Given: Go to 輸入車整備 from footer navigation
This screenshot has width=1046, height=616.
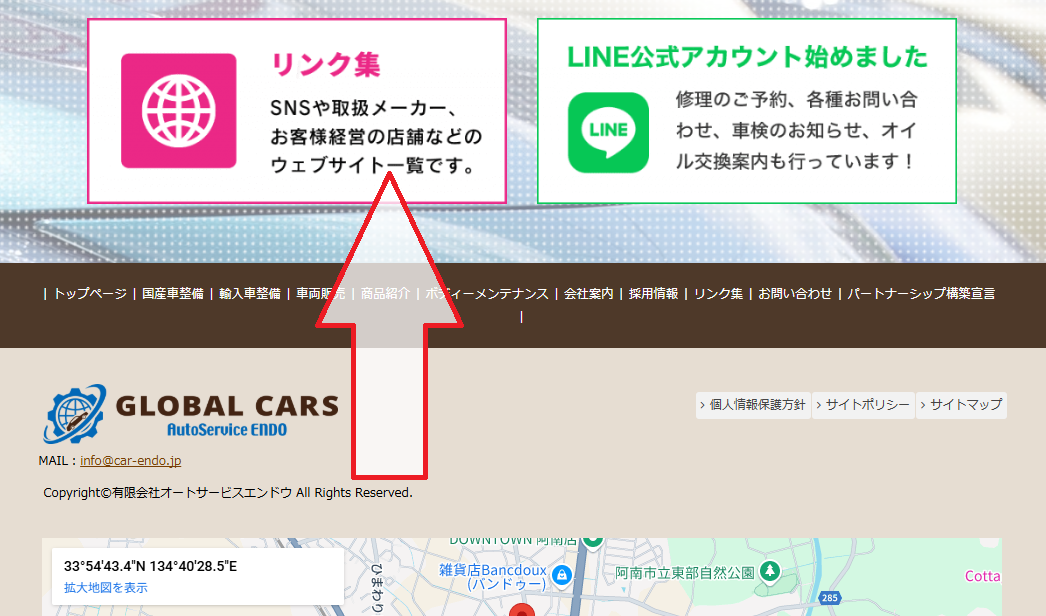Looking at the screenshot, I should coord(250,294).
